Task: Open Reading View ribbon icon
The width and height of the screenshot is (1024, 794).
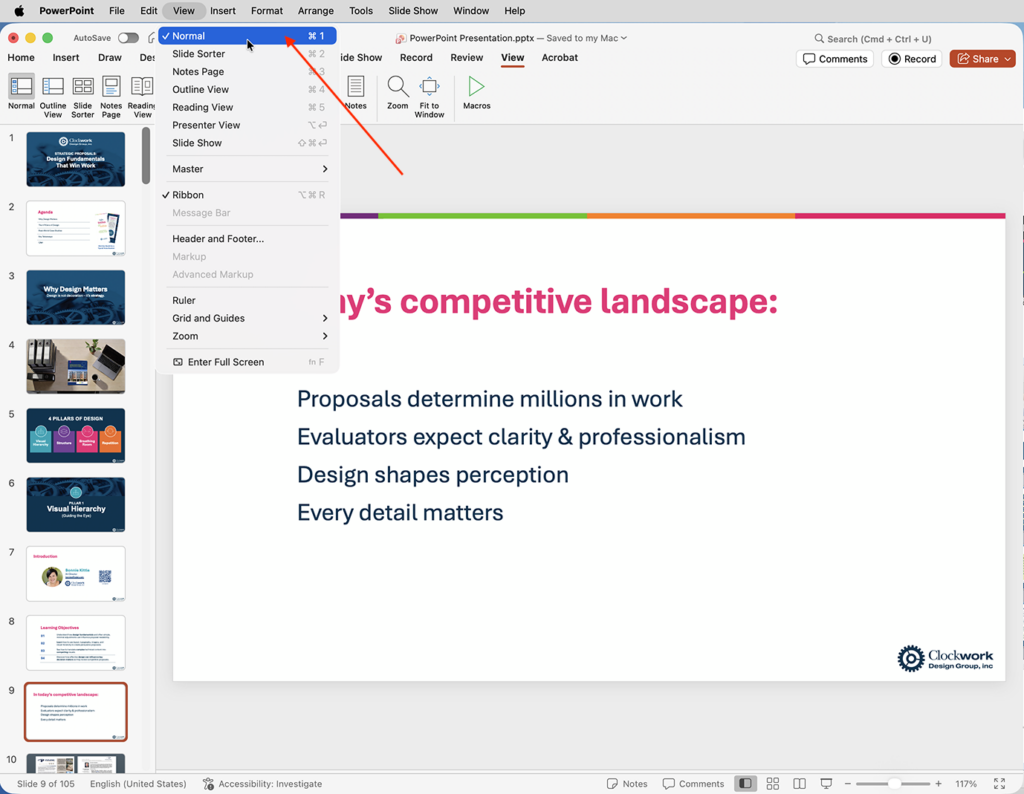Action: click(142, 86)
